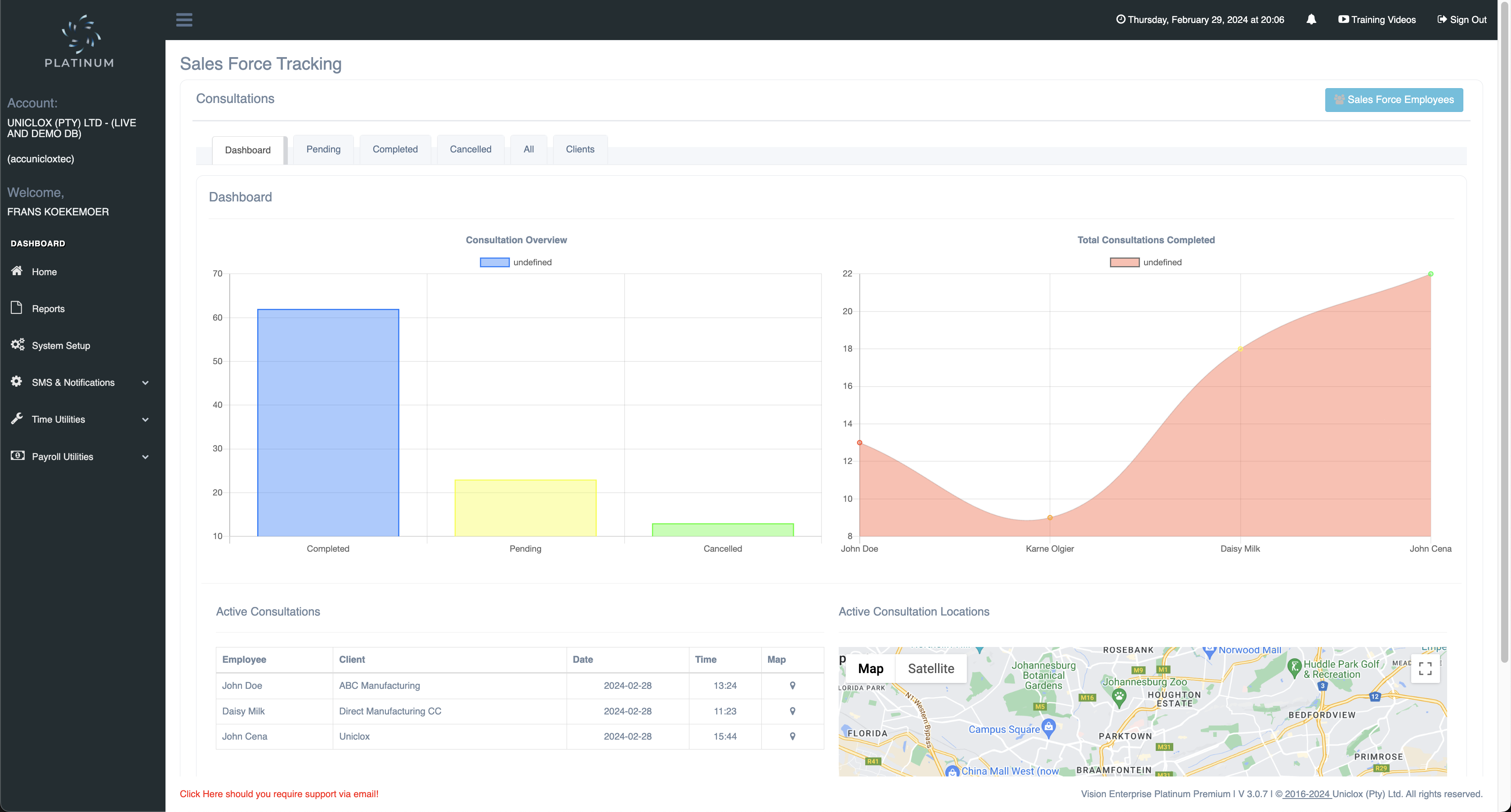
Task: Switch to the Pending tab
Action: 323,150
